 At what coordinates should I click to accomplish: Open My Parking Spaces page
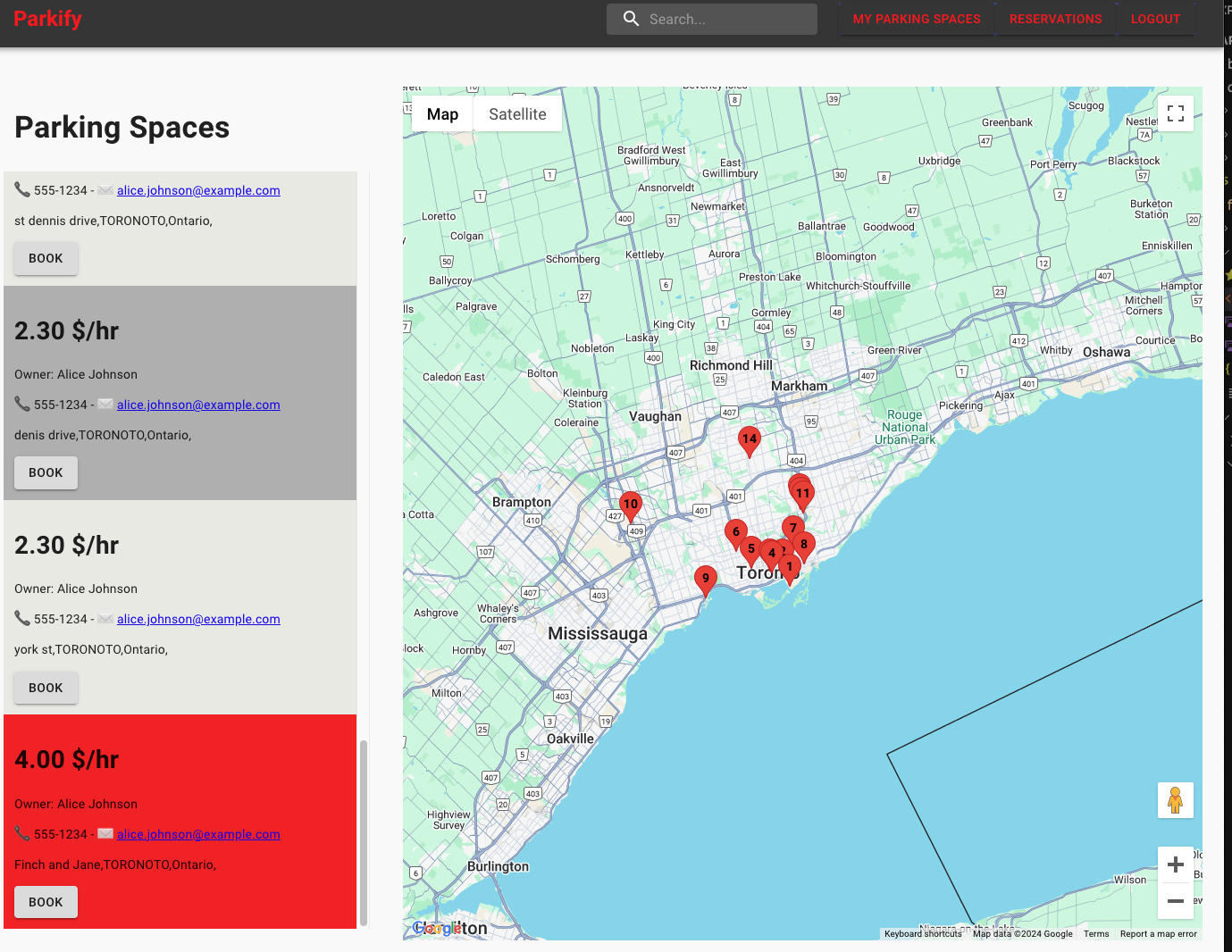(916, 19)
